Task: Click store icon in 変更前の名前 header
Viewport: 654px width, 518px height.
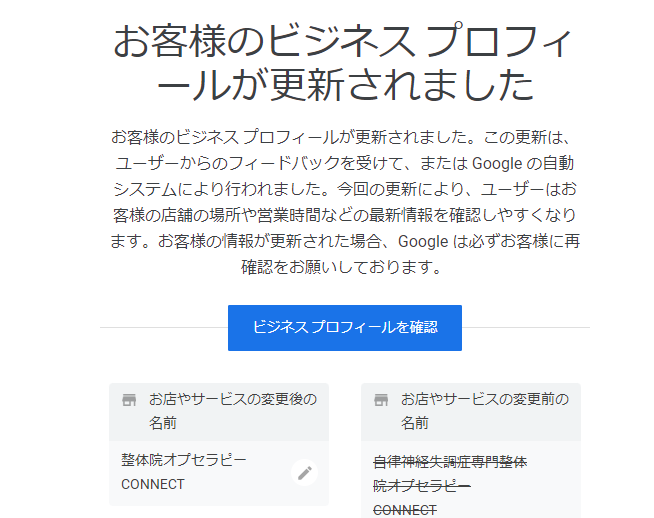Action: pyautogui.click(x=381, y=400)
